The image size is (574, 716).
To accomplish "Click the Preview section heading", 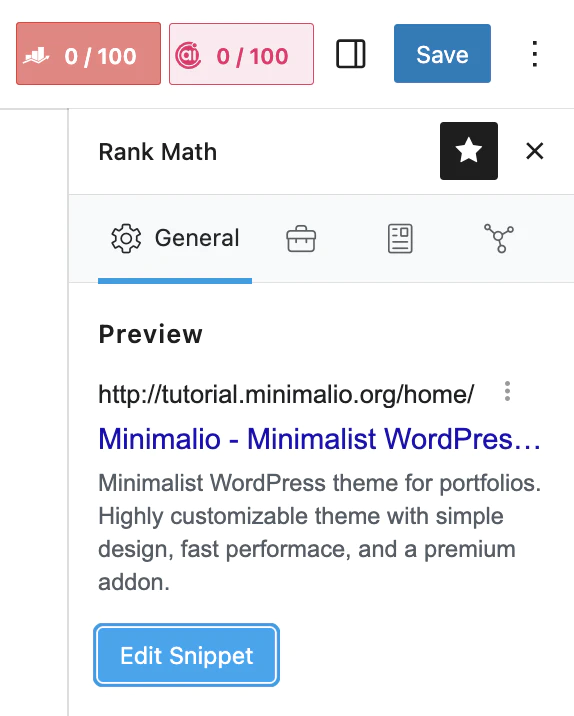I will (151, 334).
